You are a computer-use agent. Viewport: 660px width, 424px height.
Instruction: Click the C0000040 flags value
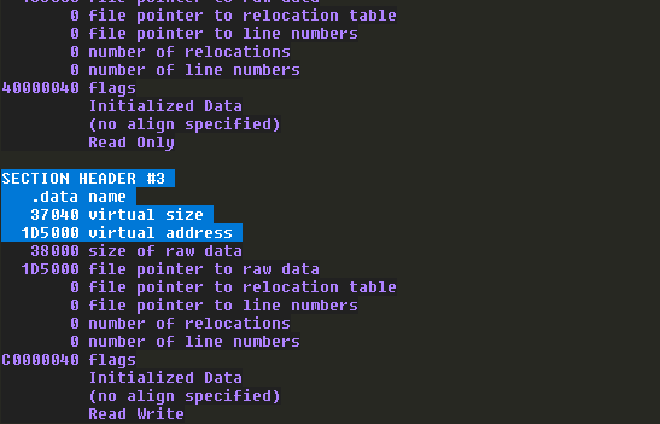tap(41, 360)
